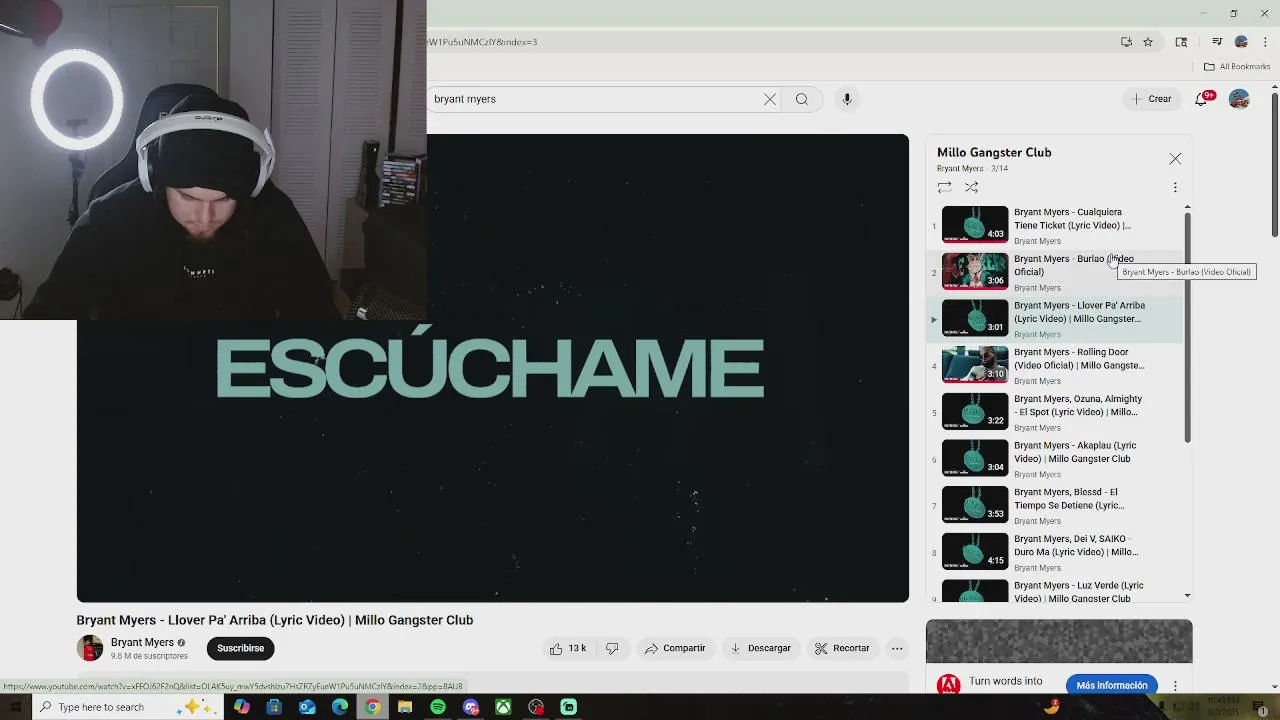Open Microsoft Edge from taskbar
This screenshot has width=1280, height=720.
click(x=340, y=707)
